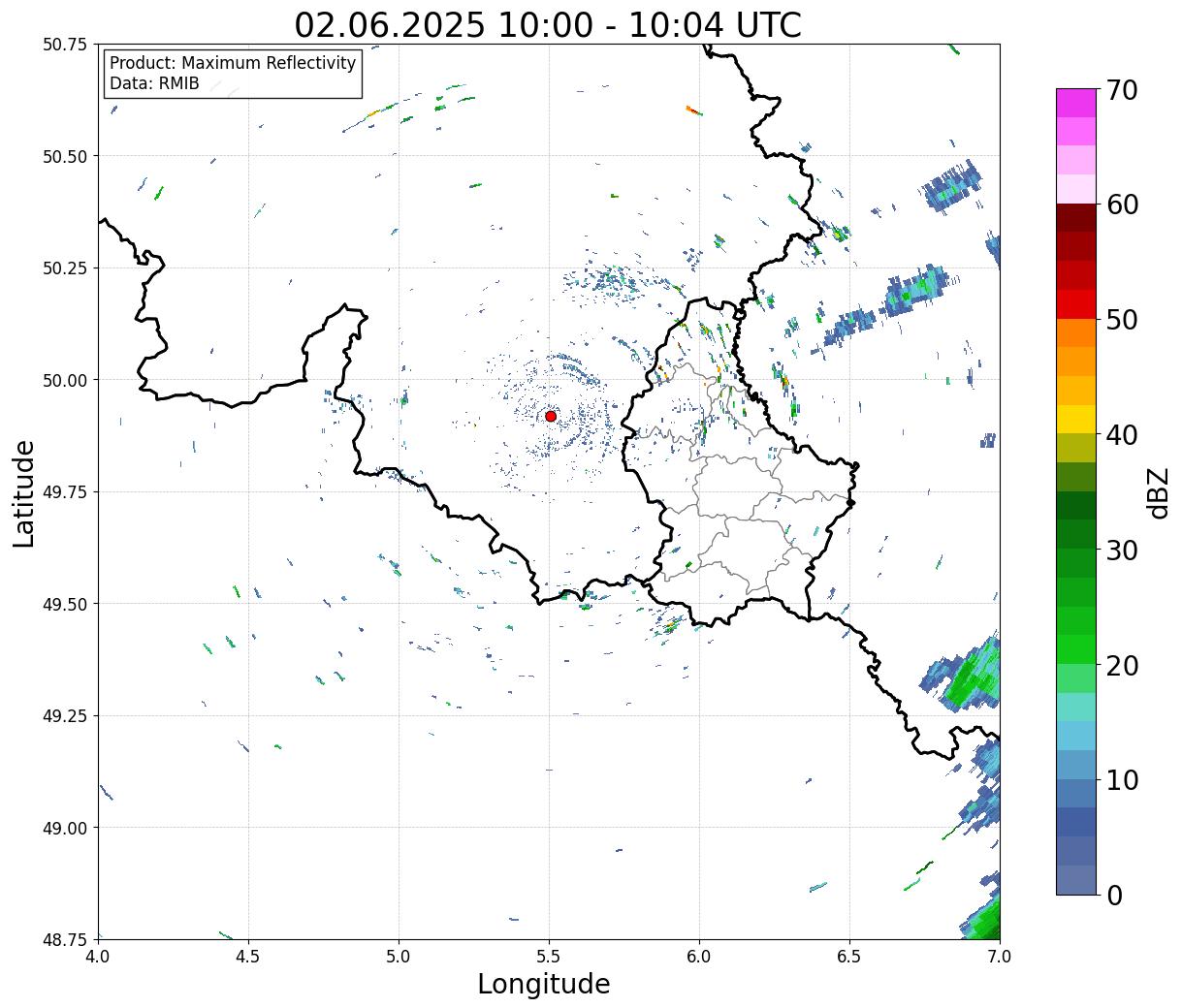Click the latitude tick label 48.75
The height and width of the screenshot is (1008, 1182).
pos(65,939)
